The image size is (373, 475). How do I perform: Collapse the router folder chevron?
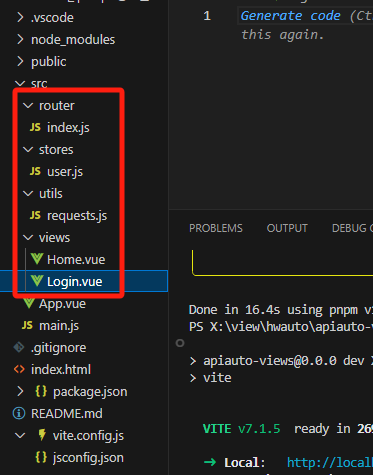coord(28,105)
